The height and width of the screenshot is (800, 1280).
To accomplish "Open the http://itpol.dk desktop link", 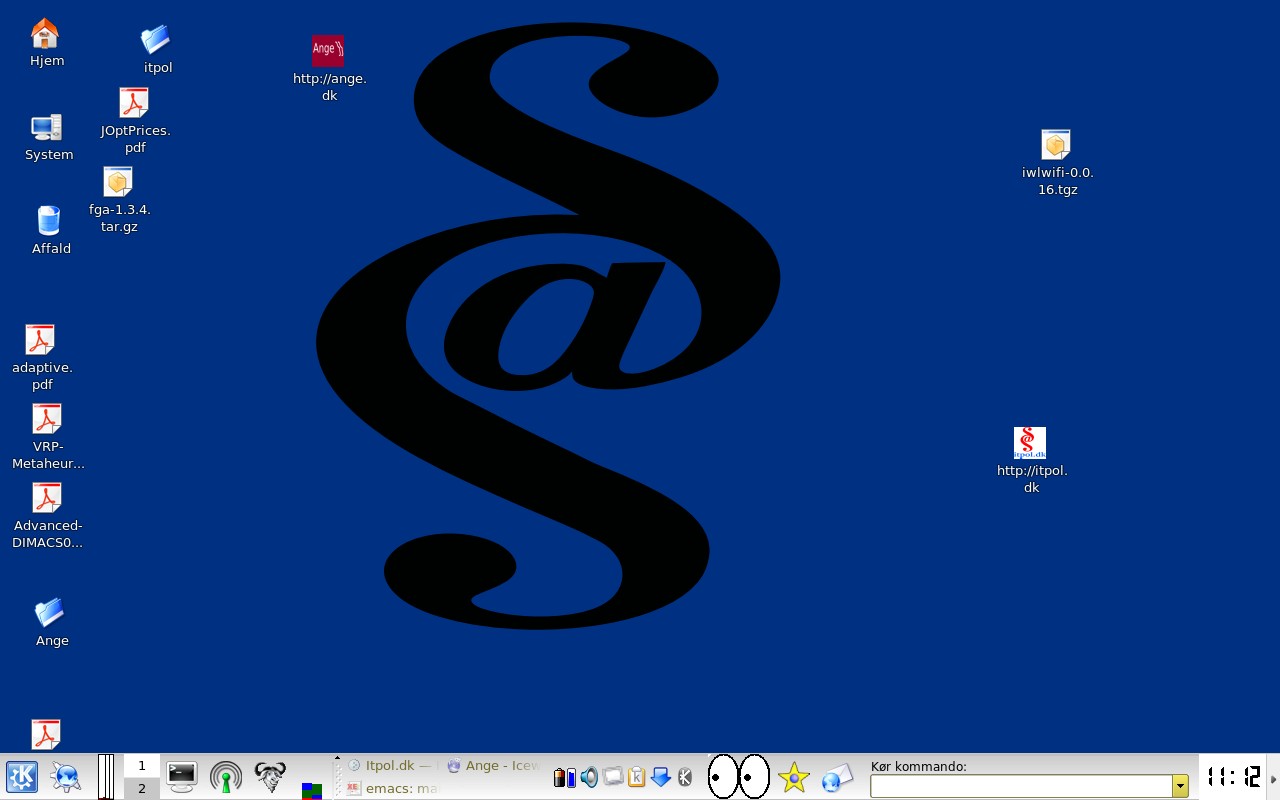I will click(1030, 444).
